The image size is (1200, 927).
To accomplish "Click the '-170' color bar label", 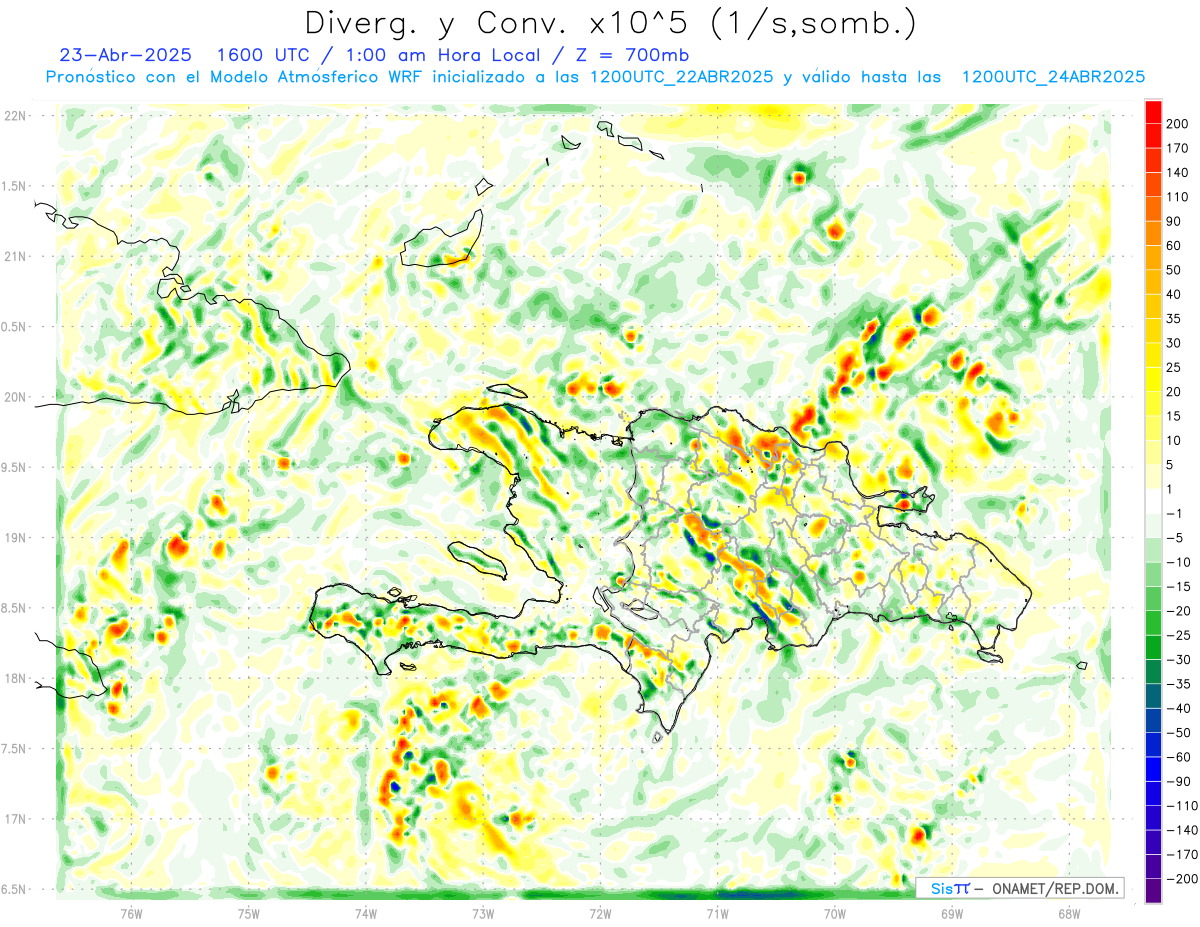I will [x=1184, y=854].
